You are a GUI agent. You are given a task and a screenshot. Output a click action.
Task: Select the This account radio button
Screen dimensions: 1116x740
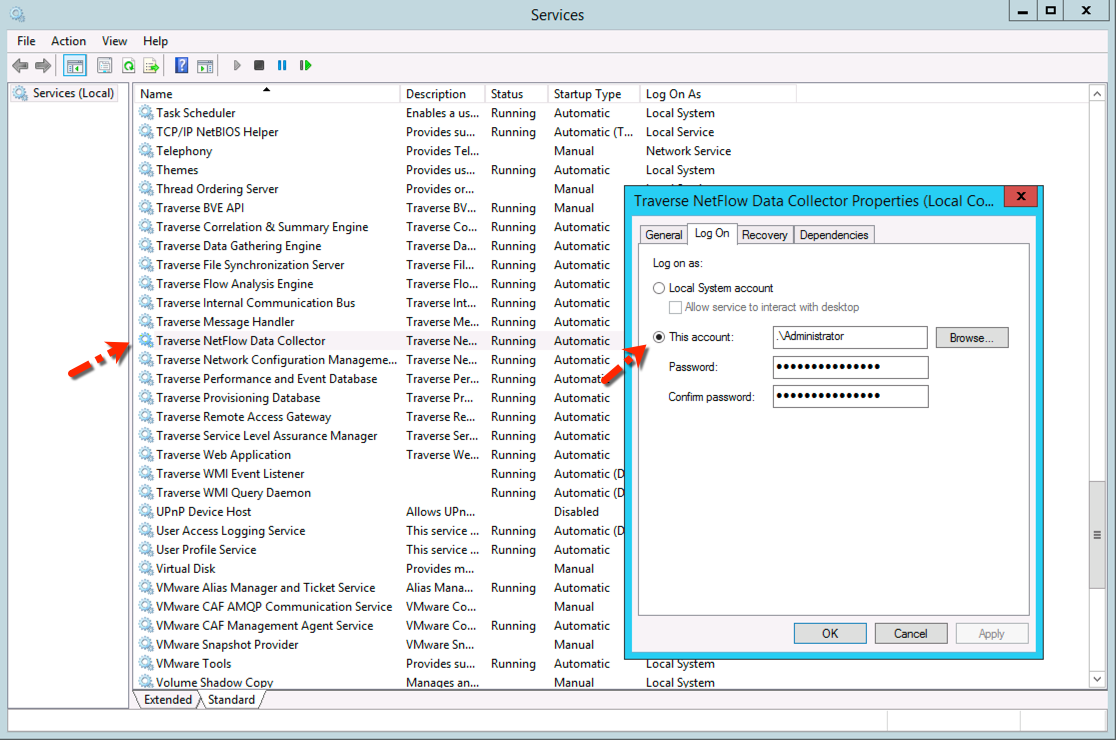click(x=659, y=337)
